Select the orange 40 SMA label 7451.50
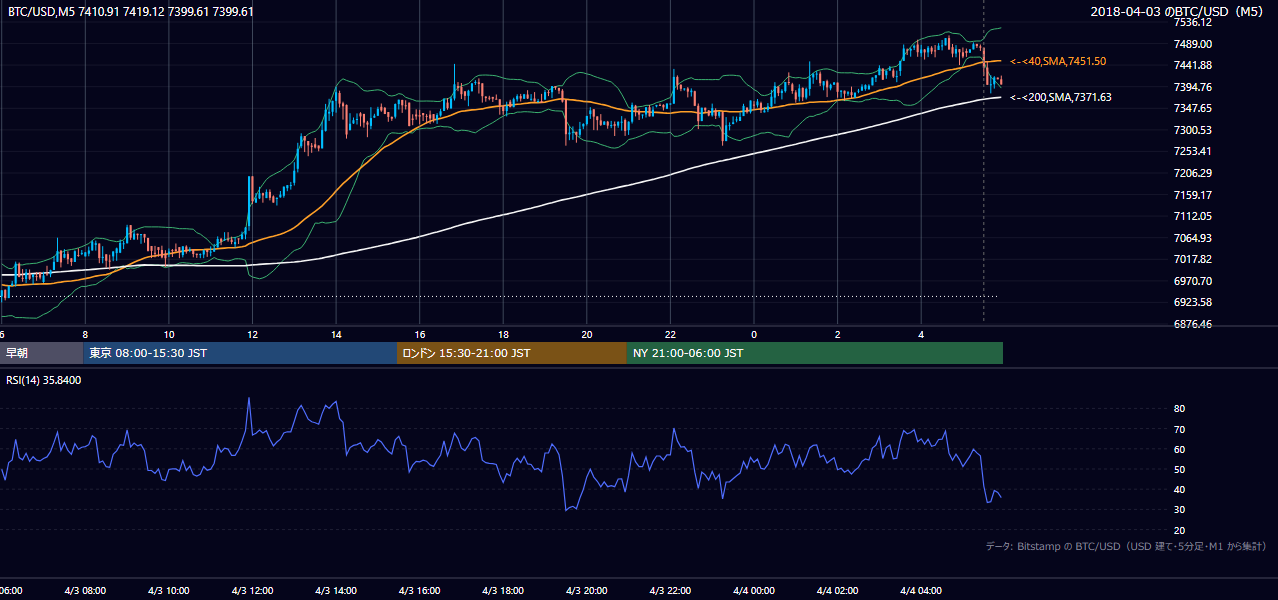The height and width of the screenshot is (600, 1278). tap(1058, 61)
